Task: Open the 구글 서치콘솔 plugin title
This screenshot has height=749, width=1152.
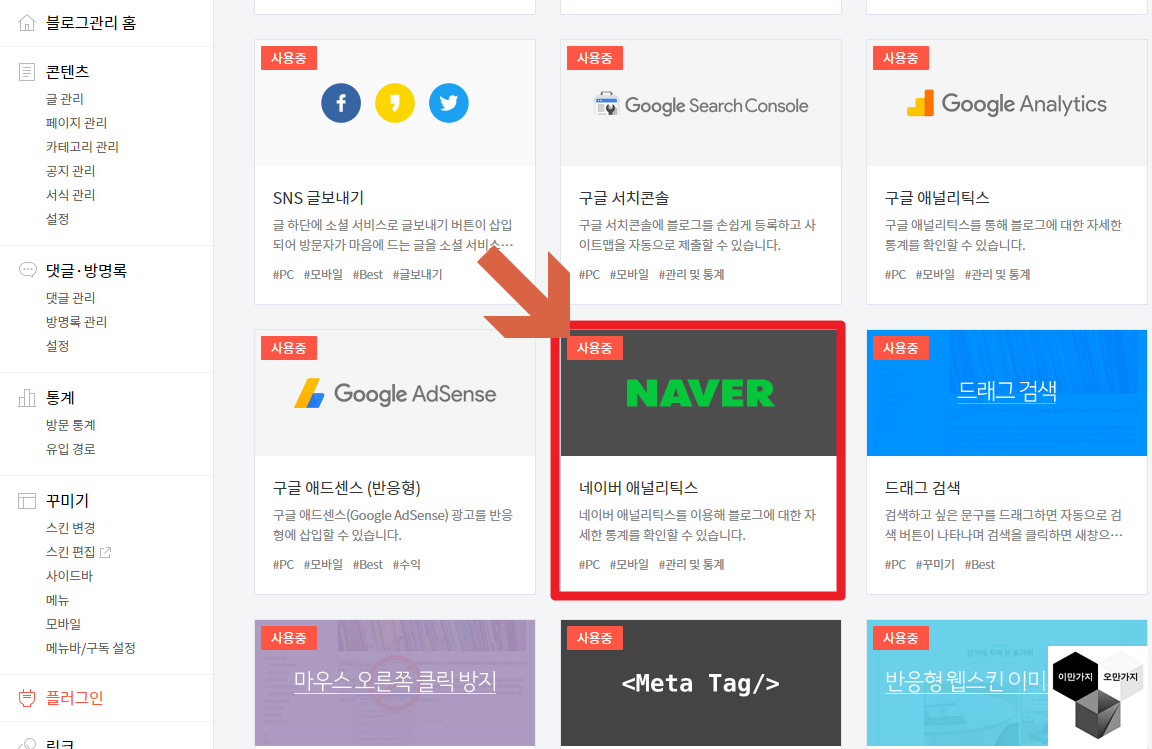Action: coord(624,198)
